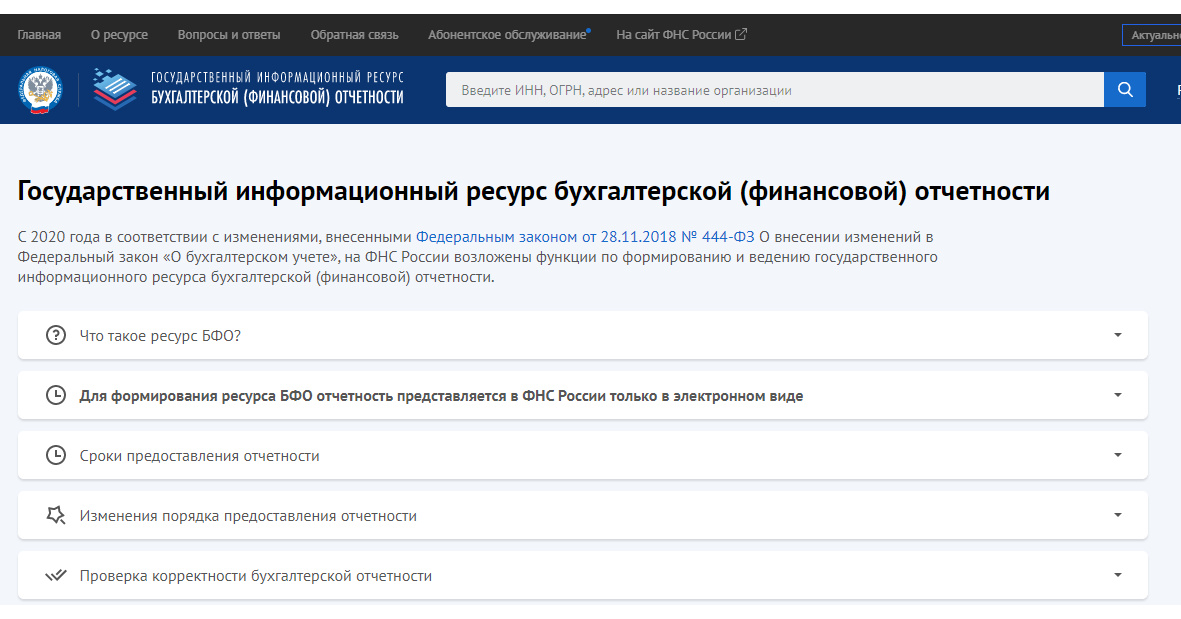Expand arrow of Для формирования ресурса БФО row

1118,395
